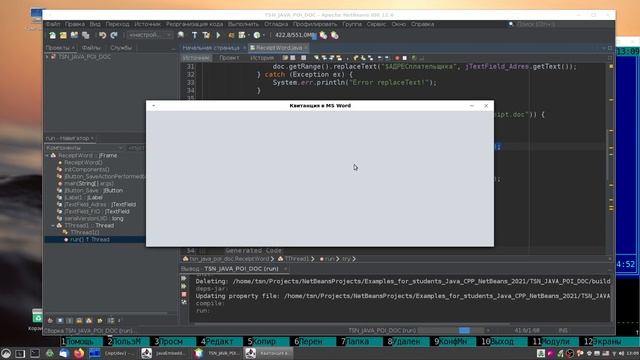
Task: Click the New File toolbar icon
Action: [52, 36]
